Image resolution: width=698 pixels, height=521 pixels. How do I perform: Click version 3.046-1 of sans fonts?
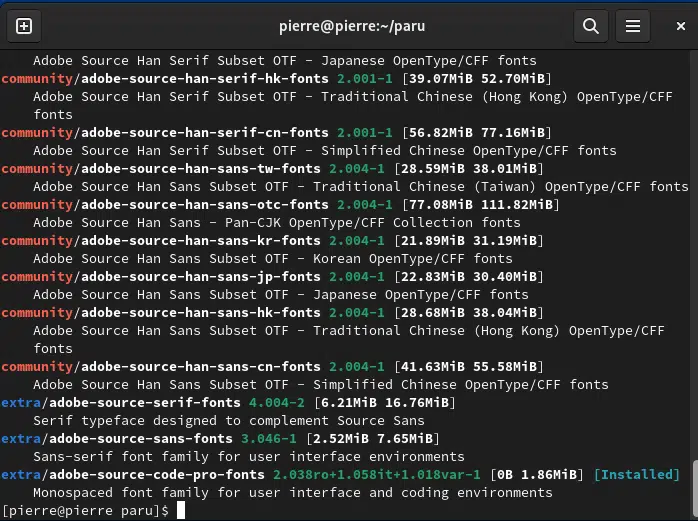269,439
